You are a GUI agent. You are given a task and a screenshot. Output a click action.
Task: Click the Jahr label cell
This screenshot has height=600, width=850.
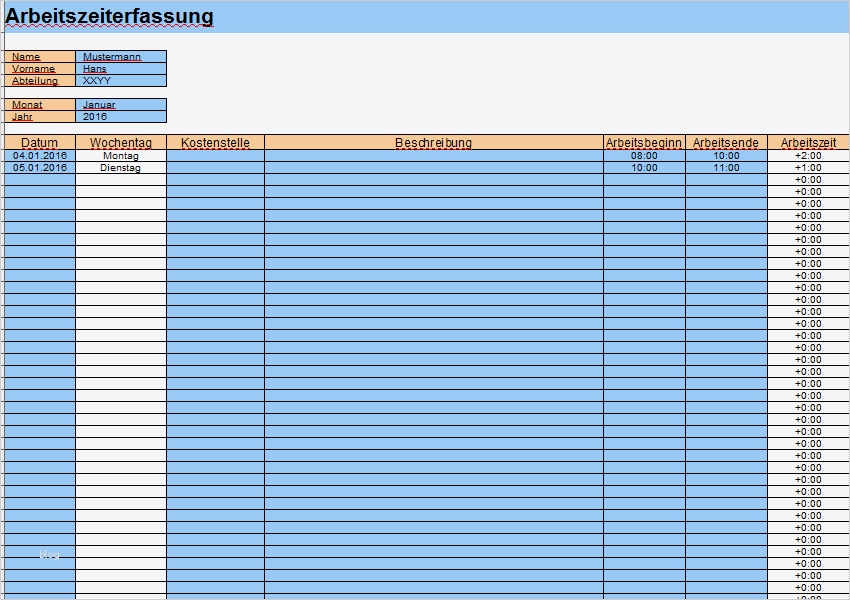(40, 117)
